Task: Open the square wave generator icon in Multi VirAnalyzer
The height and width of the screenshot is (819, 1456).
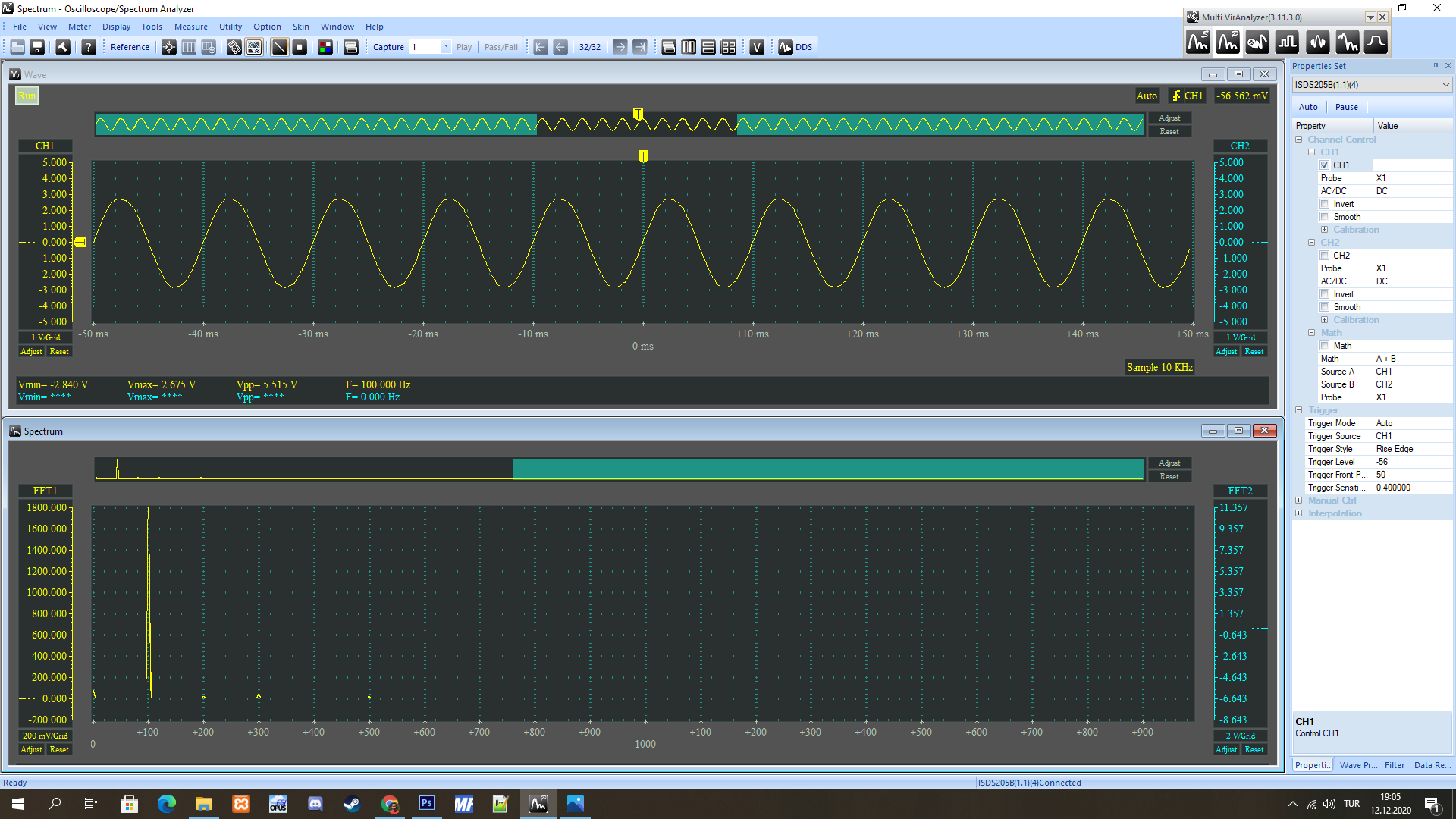Action: click(1287, 42)
